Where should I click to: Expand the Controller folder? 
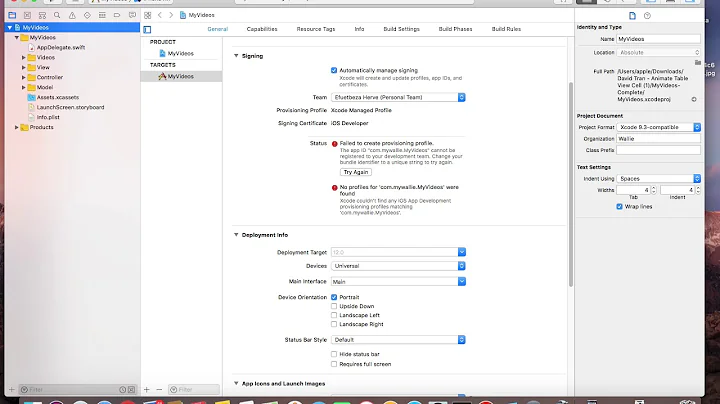pos(23,77)
